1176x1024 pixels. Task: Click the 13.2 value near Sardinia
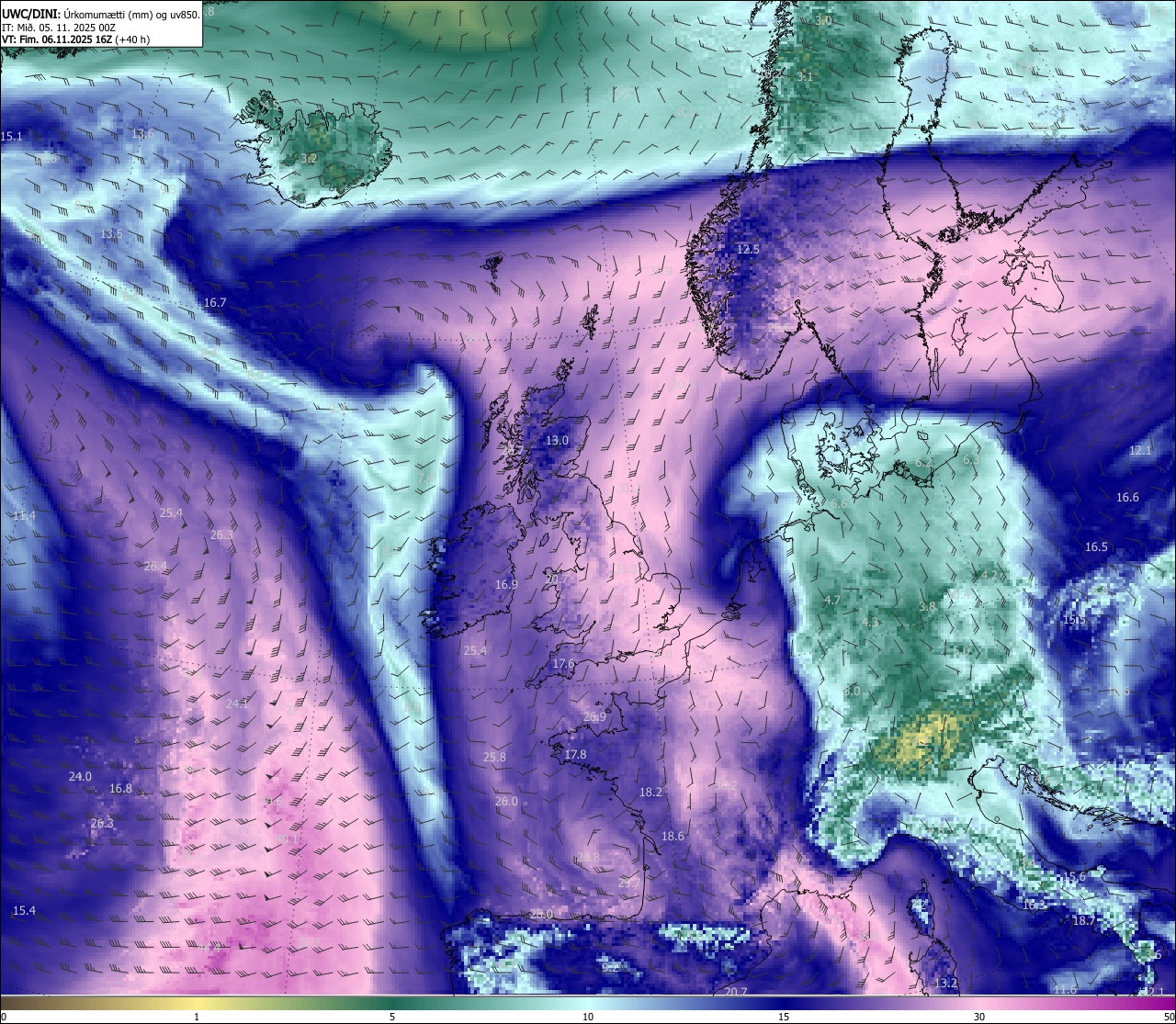coord(945,983)
